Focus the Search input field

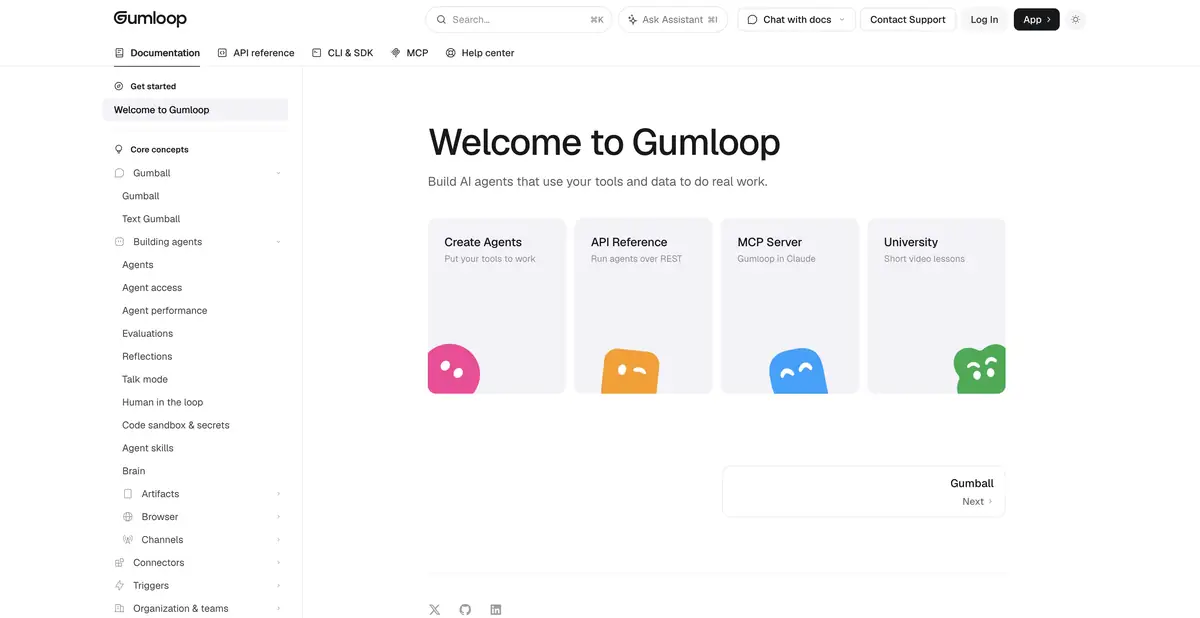point(518,19)
